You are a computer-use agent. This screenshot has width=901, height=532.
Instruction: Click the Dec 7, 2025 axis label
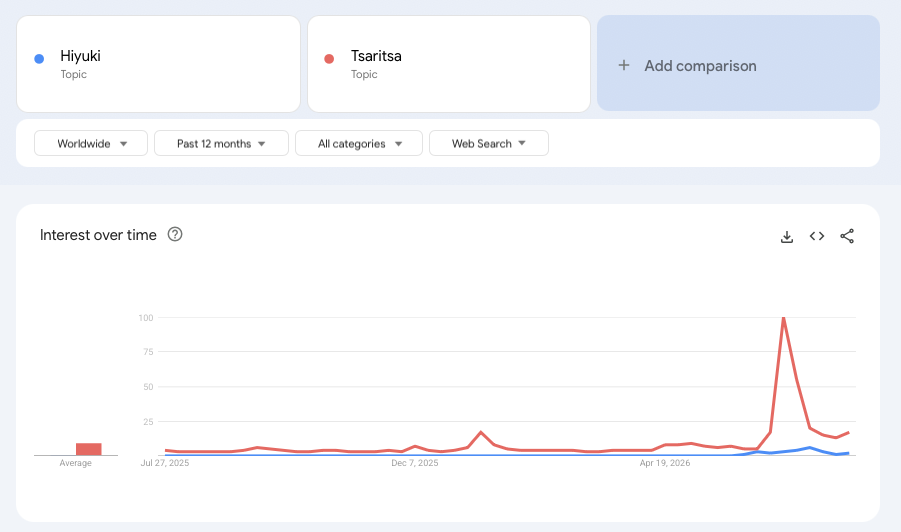coord(415,463)
